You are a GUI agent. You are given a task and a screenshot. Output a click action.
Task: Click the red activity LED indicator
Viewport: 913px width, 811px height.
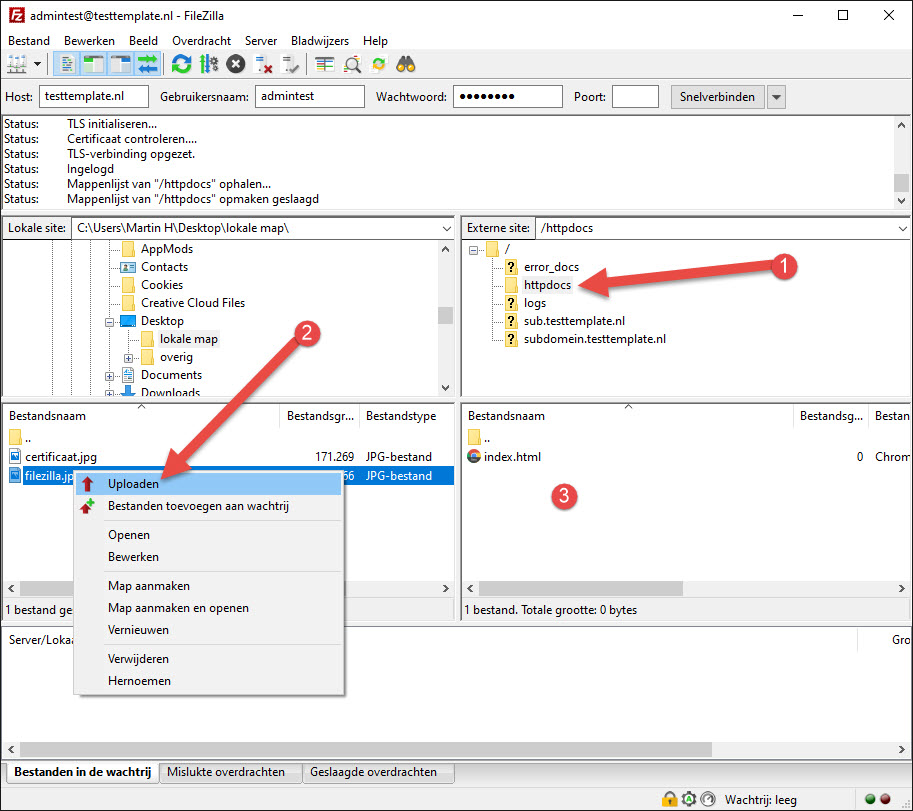click(x=885, y=799)
